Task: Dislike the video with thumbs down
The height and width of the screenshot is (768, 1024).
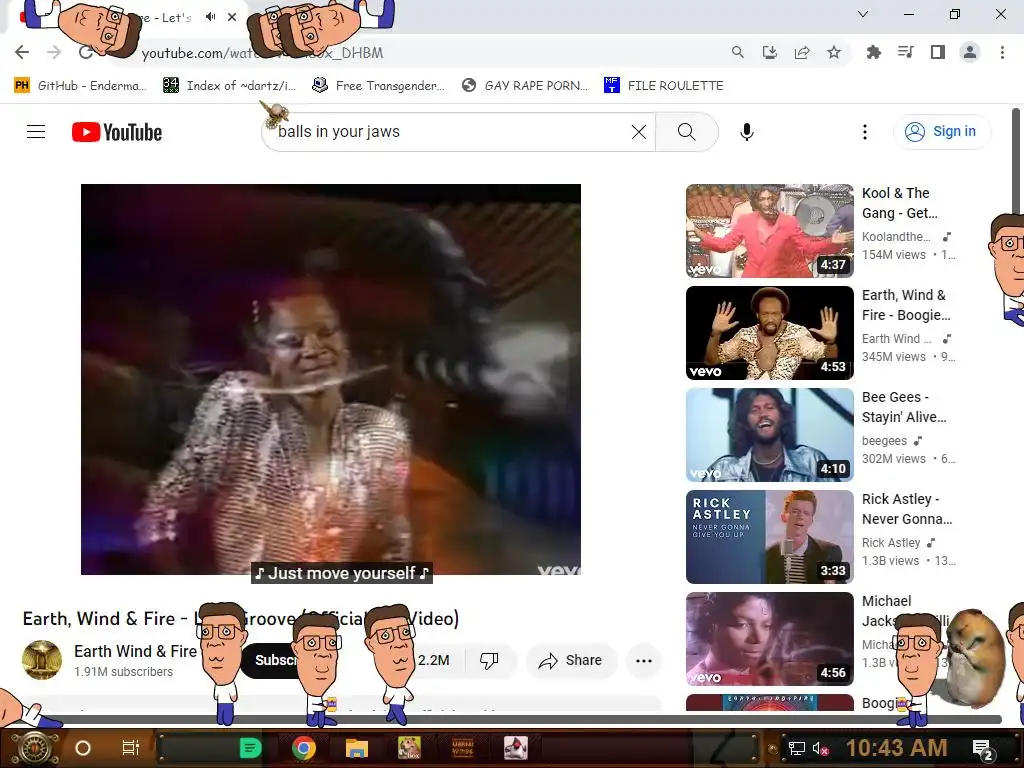Action: pos(489,660)
